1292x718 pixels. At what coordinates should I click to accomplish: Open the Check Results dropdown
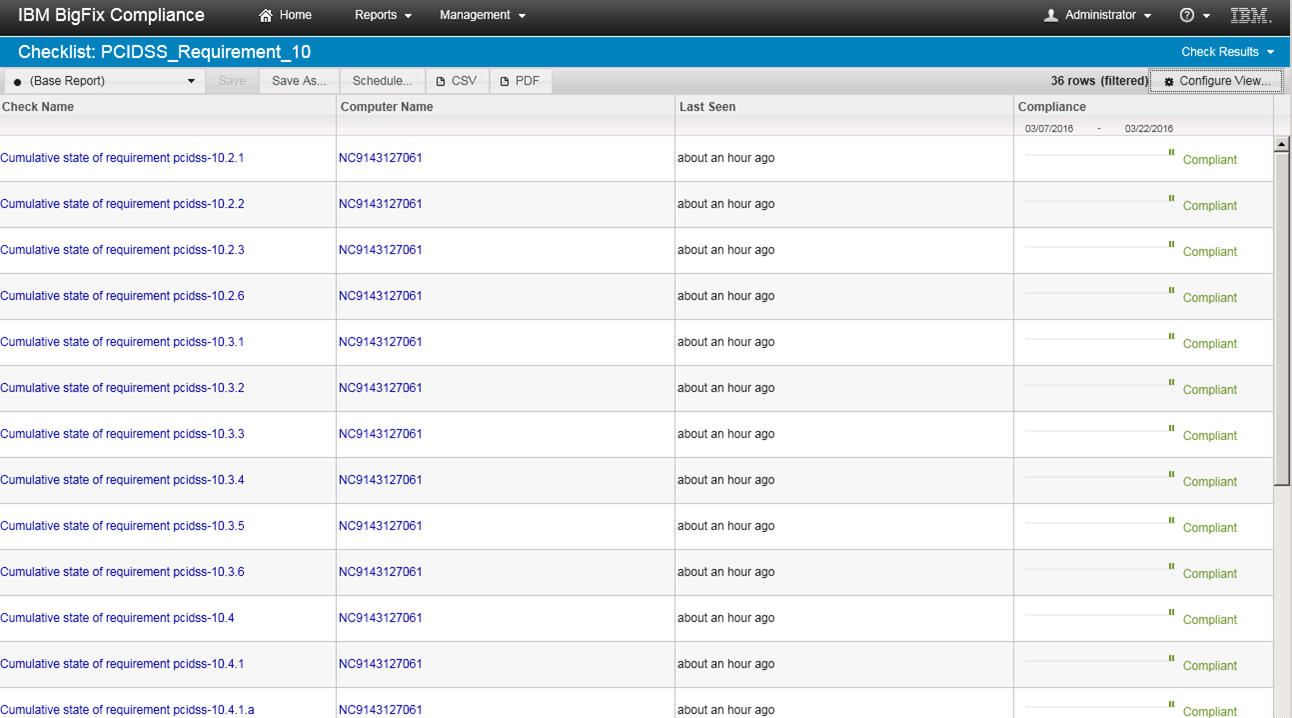(1228, 52)
